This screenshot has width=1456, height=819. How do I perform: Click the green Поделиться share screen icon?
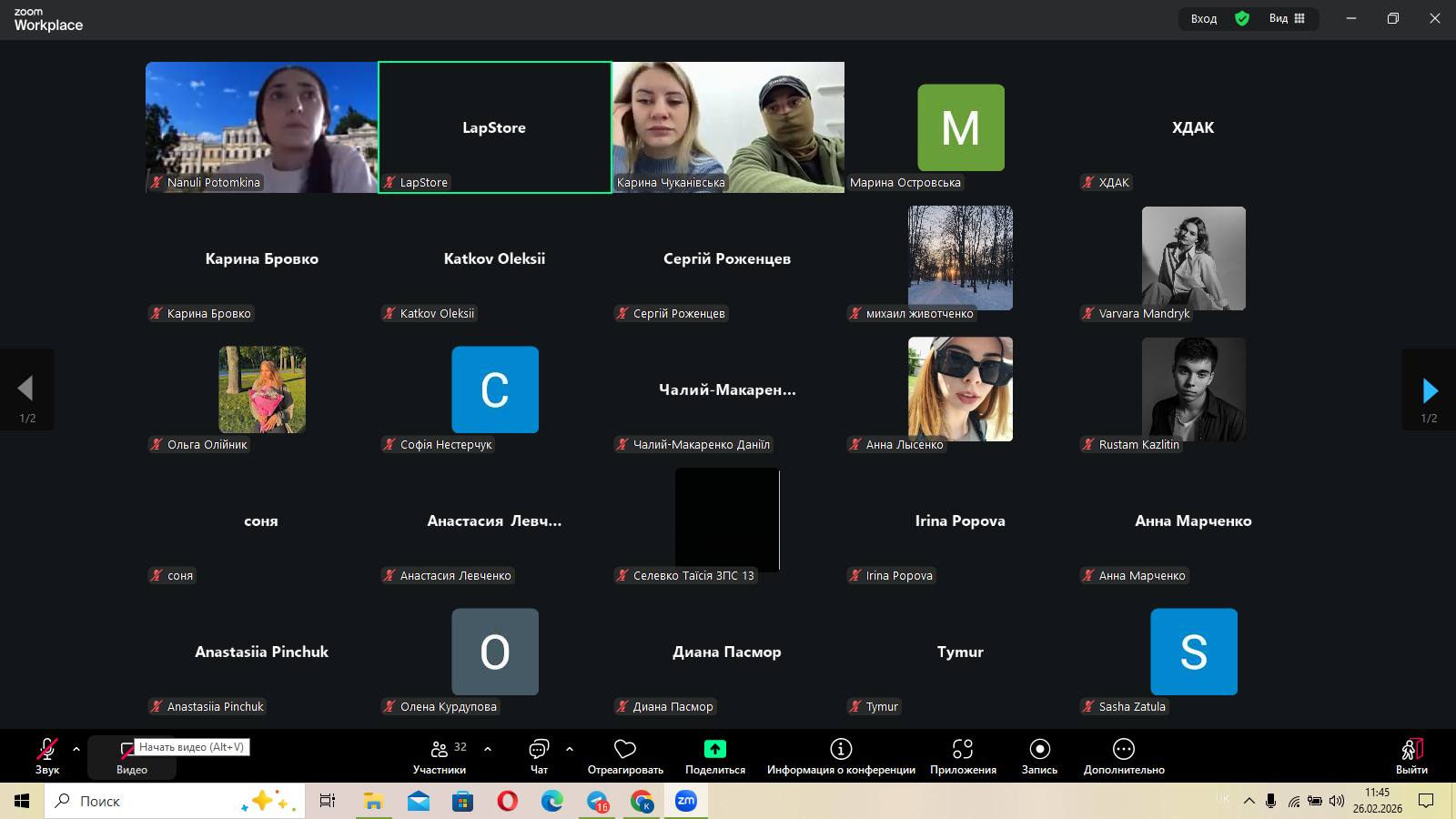(x=715, y=749)
